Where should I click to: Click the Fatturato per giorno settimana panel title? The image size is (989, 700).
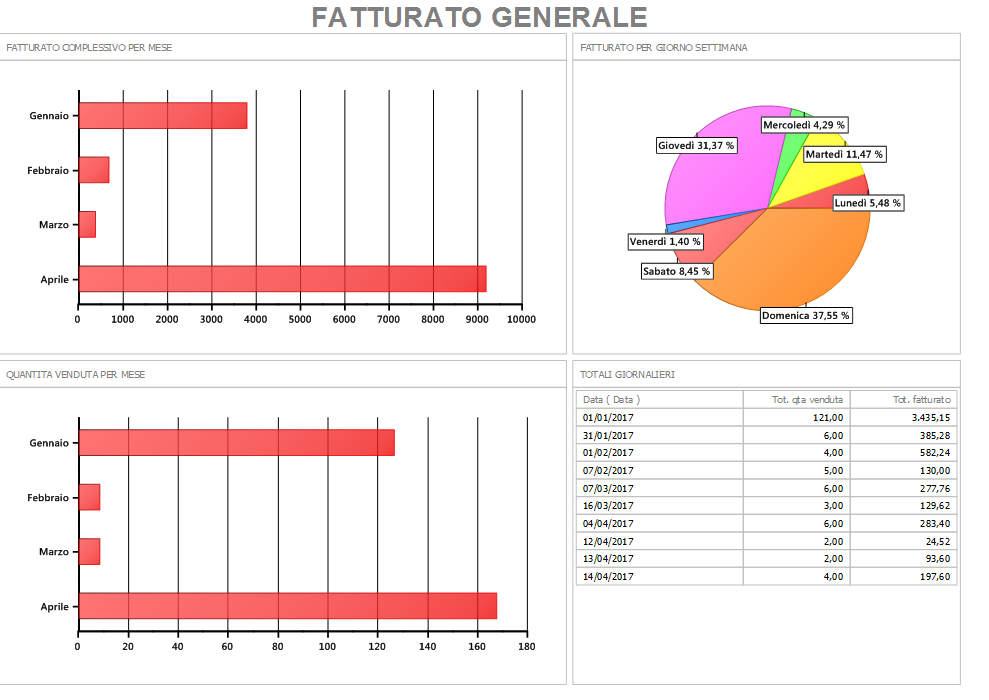point(664,47)
